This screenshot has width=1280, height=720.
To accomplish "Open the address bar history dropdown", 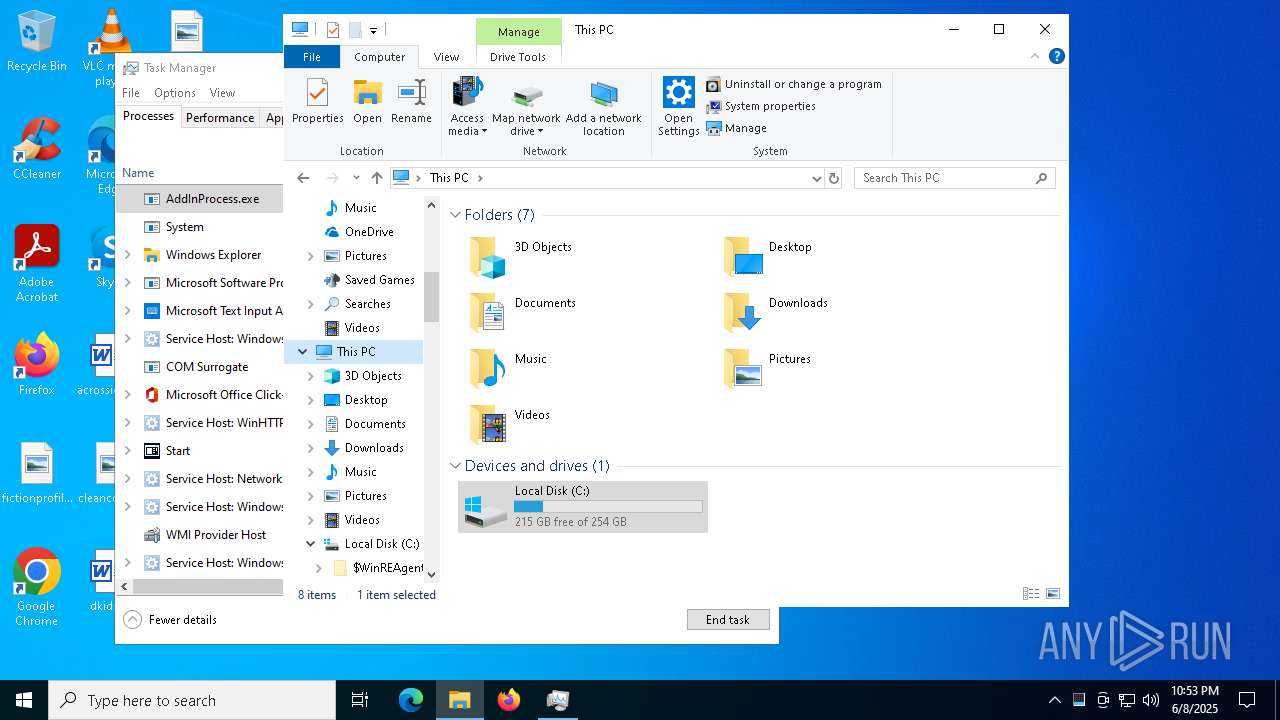I will pyautogui.click(x=816, y=178).
